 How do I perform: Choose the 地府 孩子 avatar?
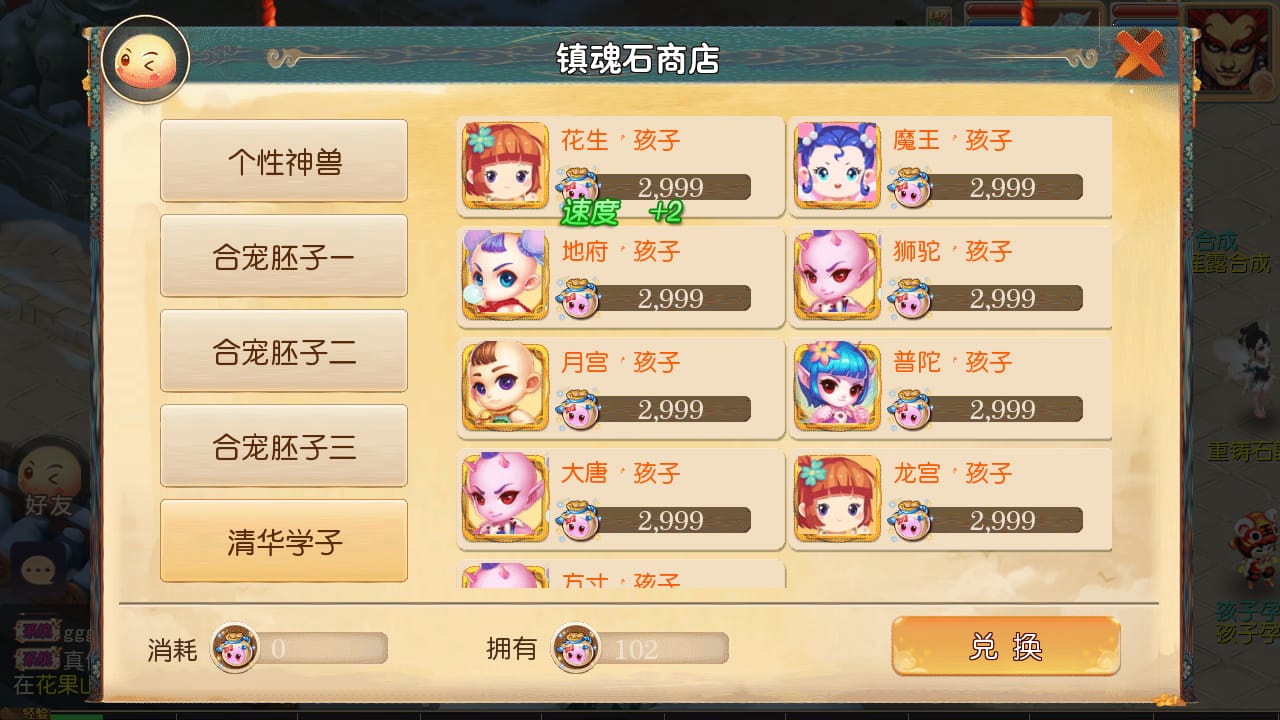[x=506, y=276]
